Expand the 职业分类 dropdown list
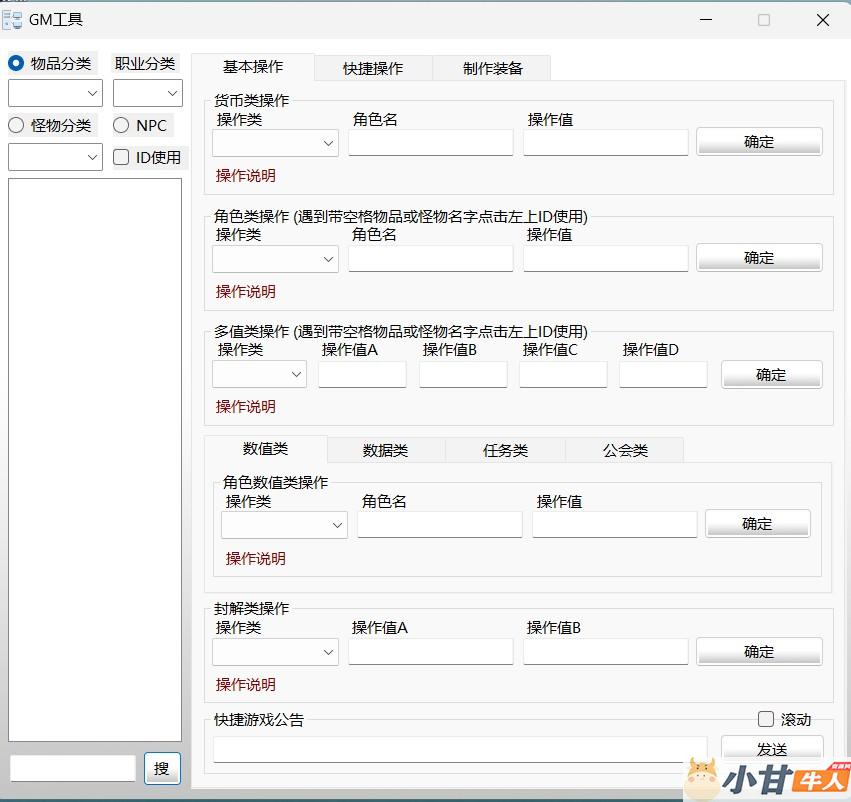This screenshot has height=802, width=851. tap(148, 93)
